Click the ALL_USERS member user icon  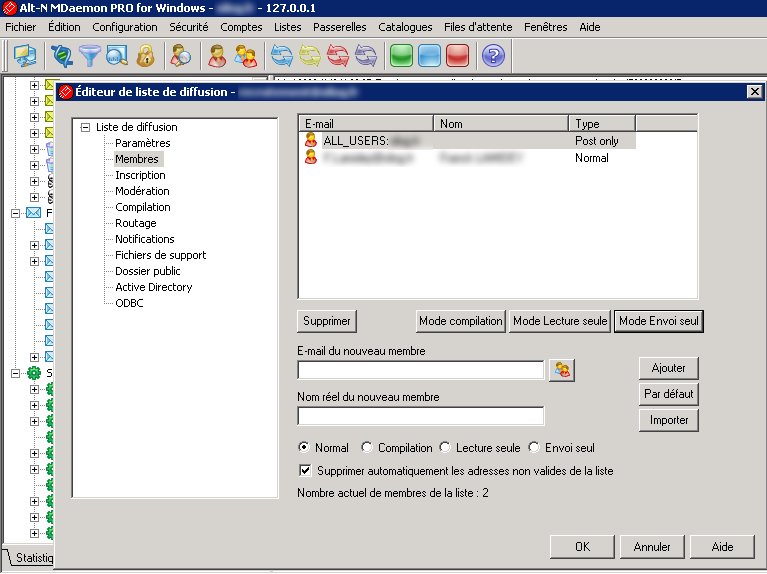[x=311, y=140]
